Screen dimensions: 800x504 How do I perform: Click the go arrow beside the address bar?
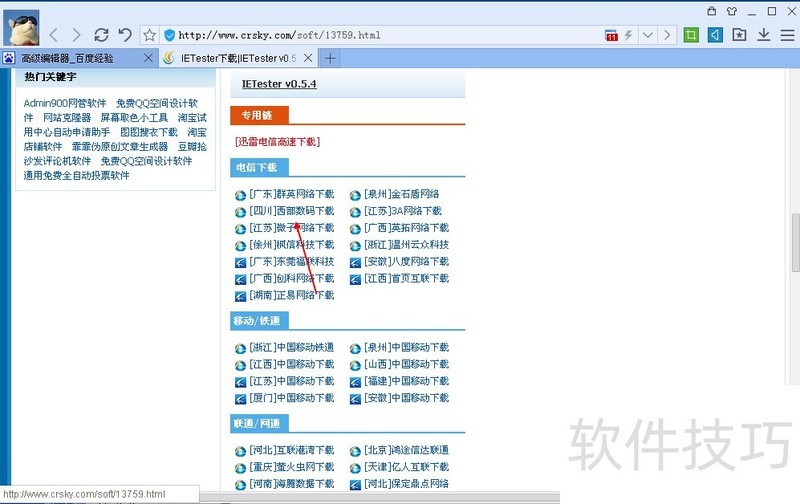click(667, 35)
